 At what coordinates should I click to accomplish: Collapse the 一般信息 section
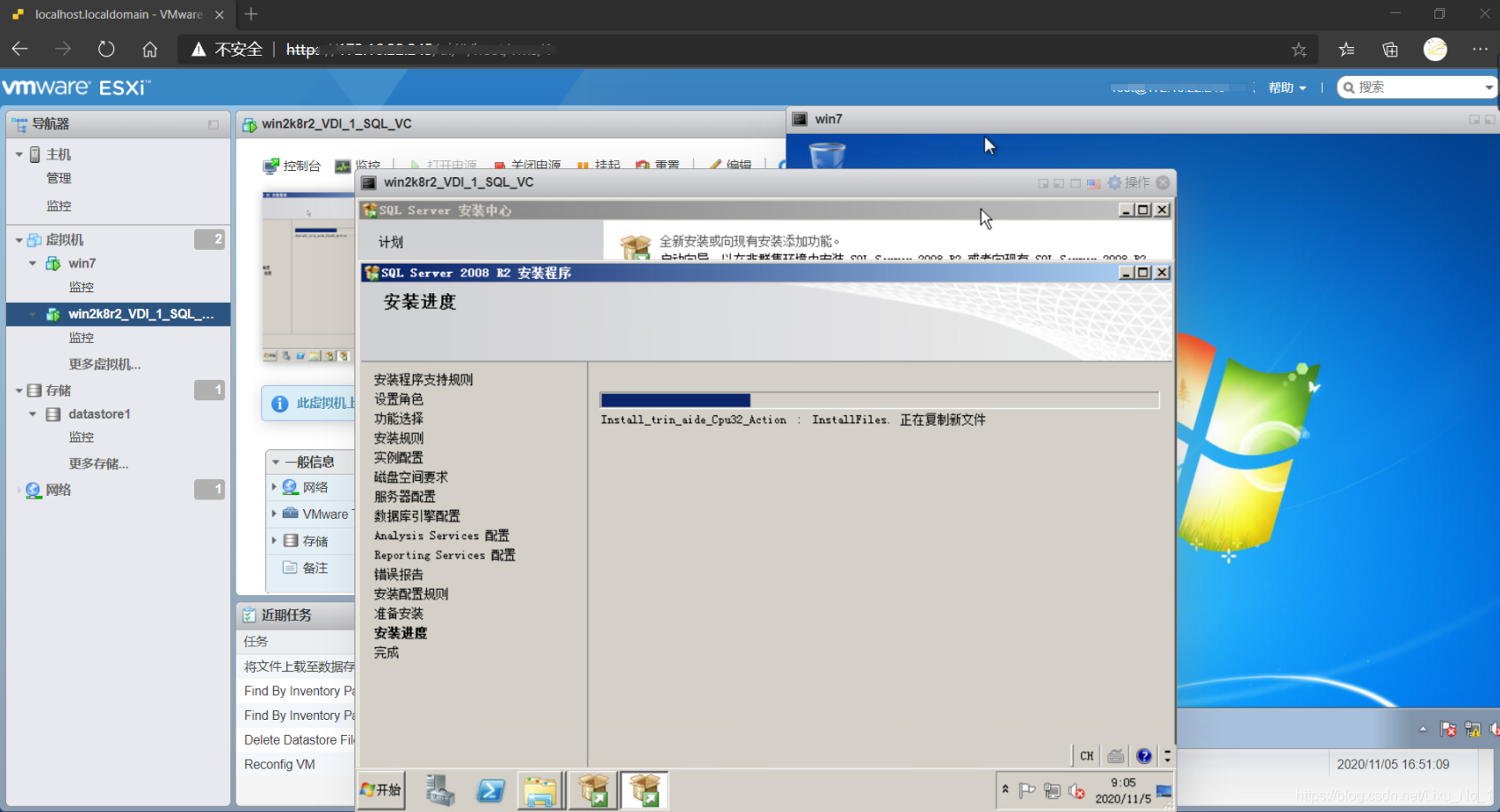tap(276, 462)
